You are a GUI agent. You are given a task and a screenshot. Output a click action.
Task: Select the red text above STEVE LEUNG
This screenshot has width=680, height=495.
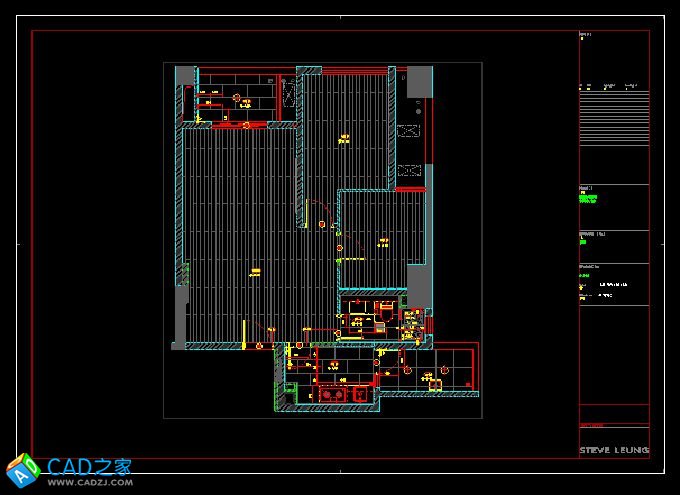pos(593,425)
